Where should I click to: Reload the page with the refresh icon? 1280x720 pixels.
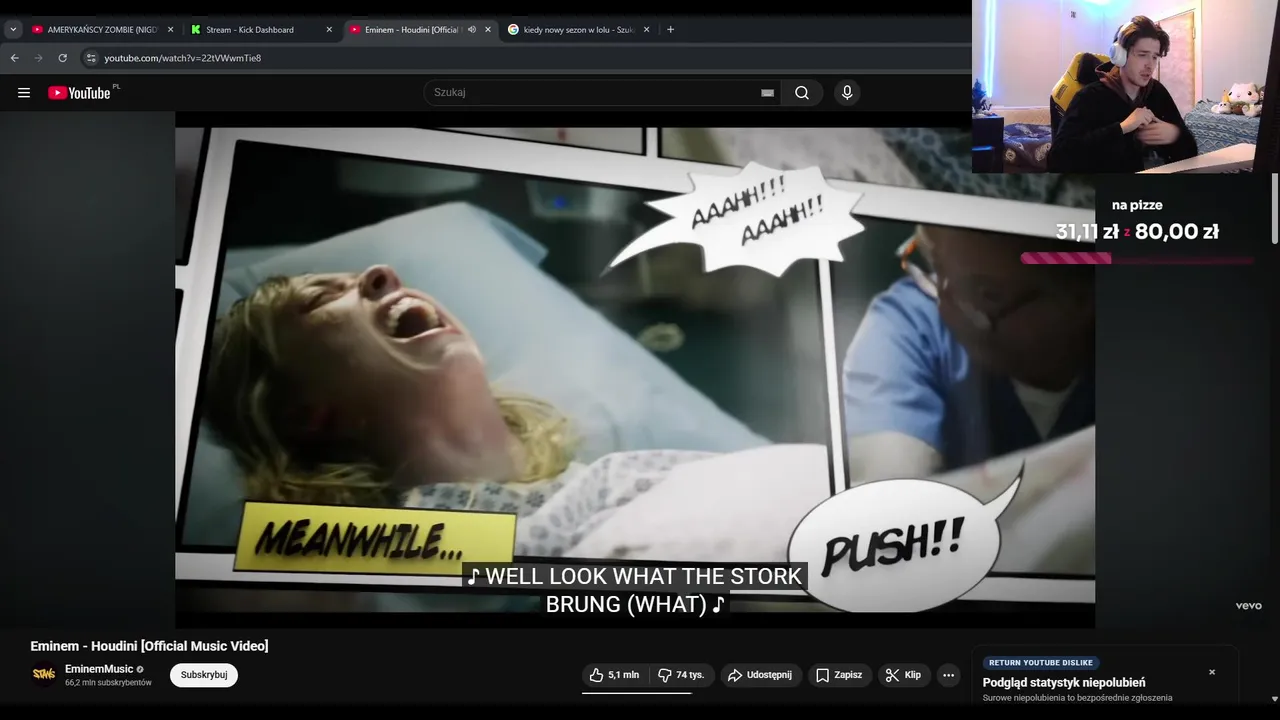62,58
